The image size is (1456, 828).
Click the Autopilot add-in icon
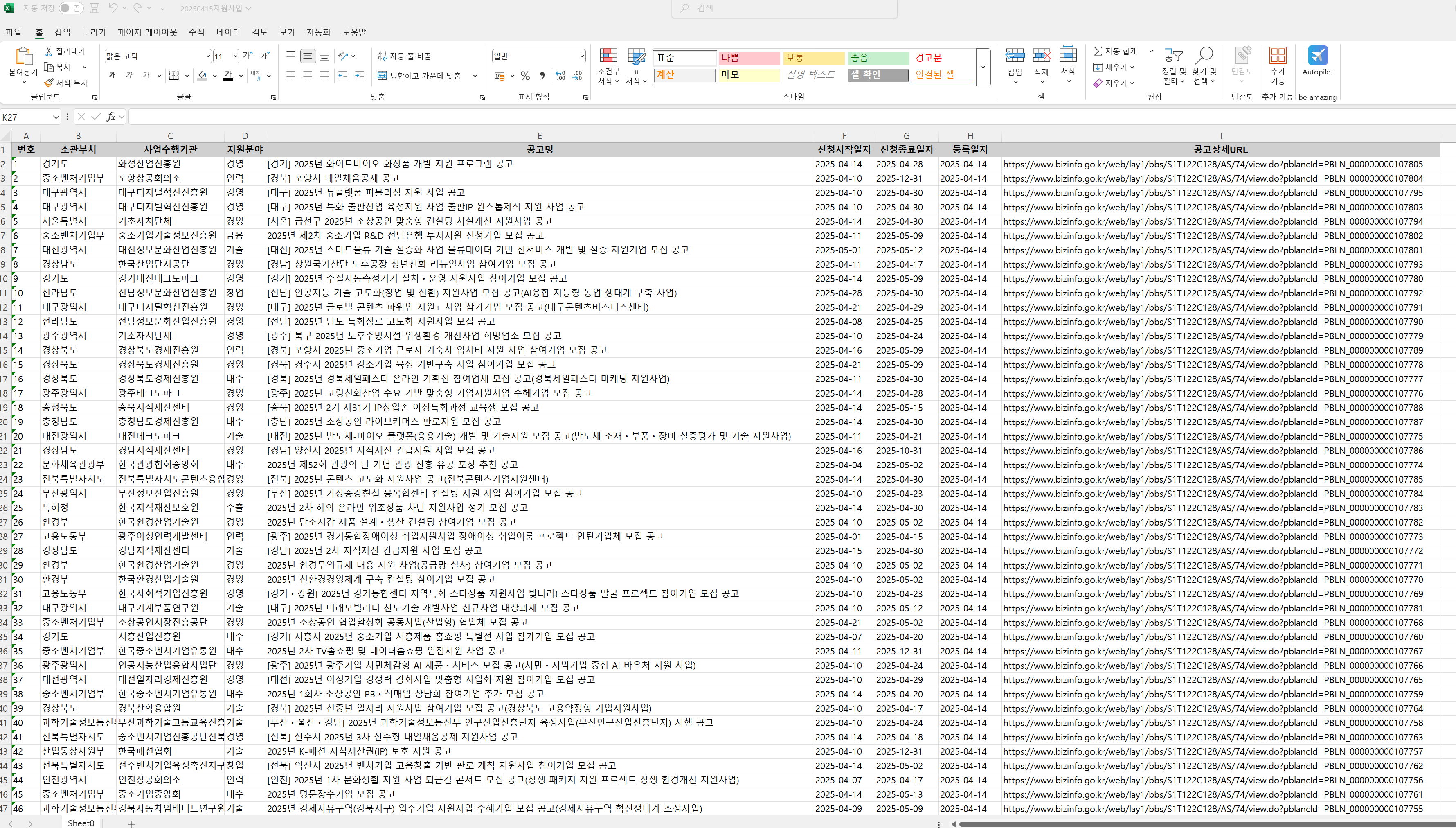1317,56
